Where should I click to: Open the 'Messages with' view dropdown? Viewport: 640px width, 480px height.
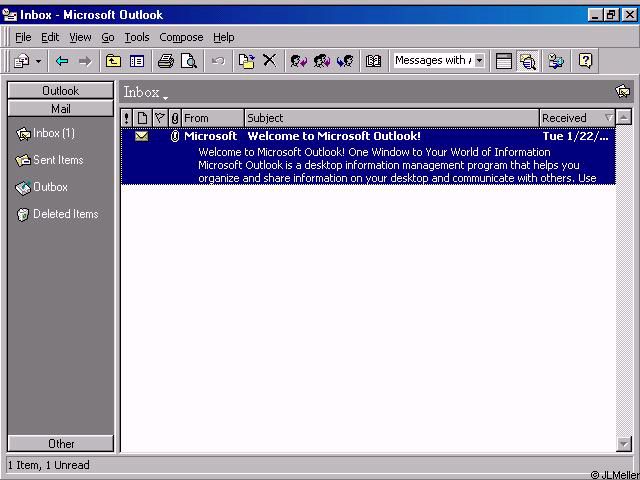pyautogui.click(x=480, y=61)
